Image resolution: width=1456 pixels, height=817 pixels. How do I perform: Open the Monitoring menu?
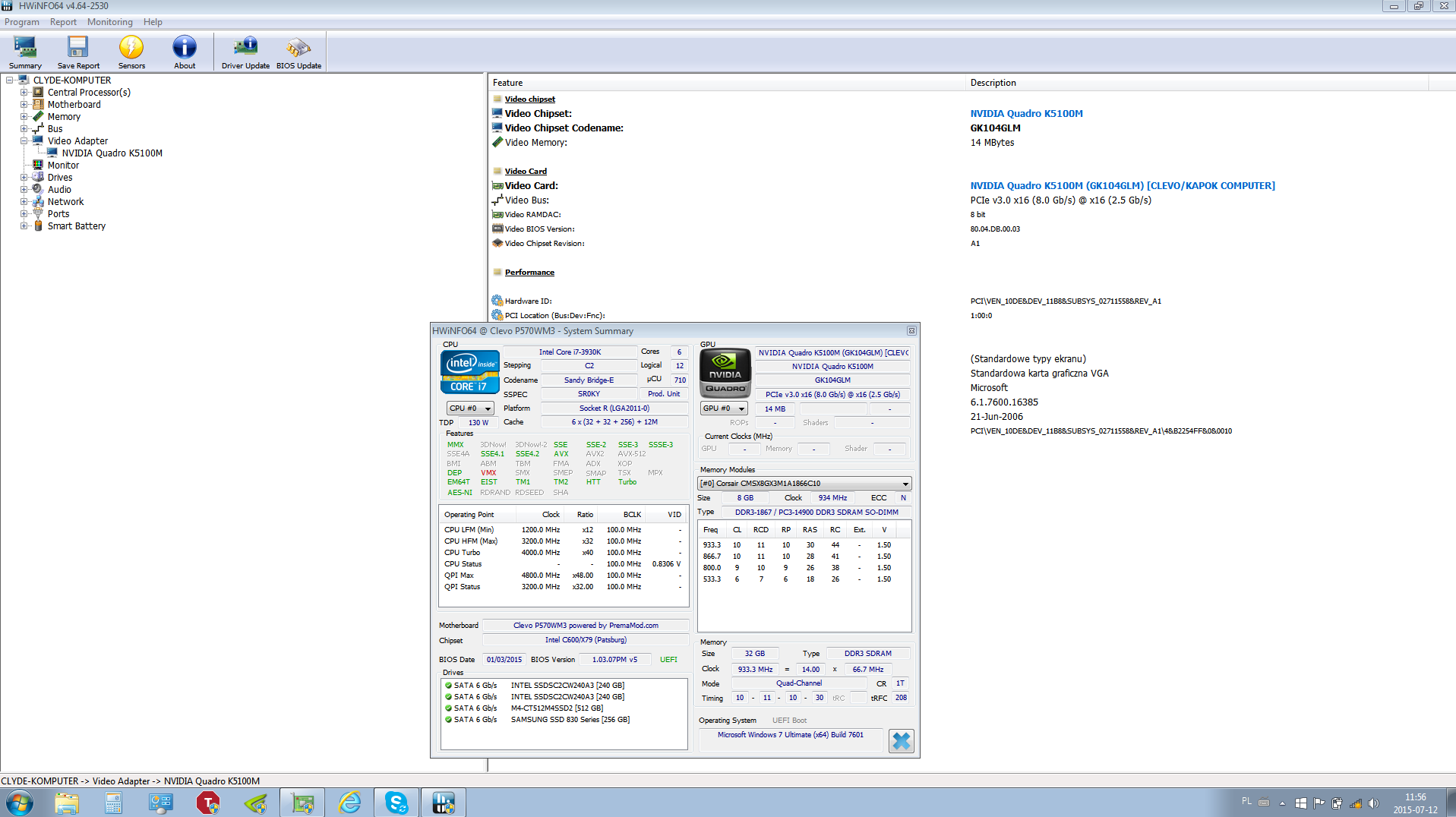point(109,22)
